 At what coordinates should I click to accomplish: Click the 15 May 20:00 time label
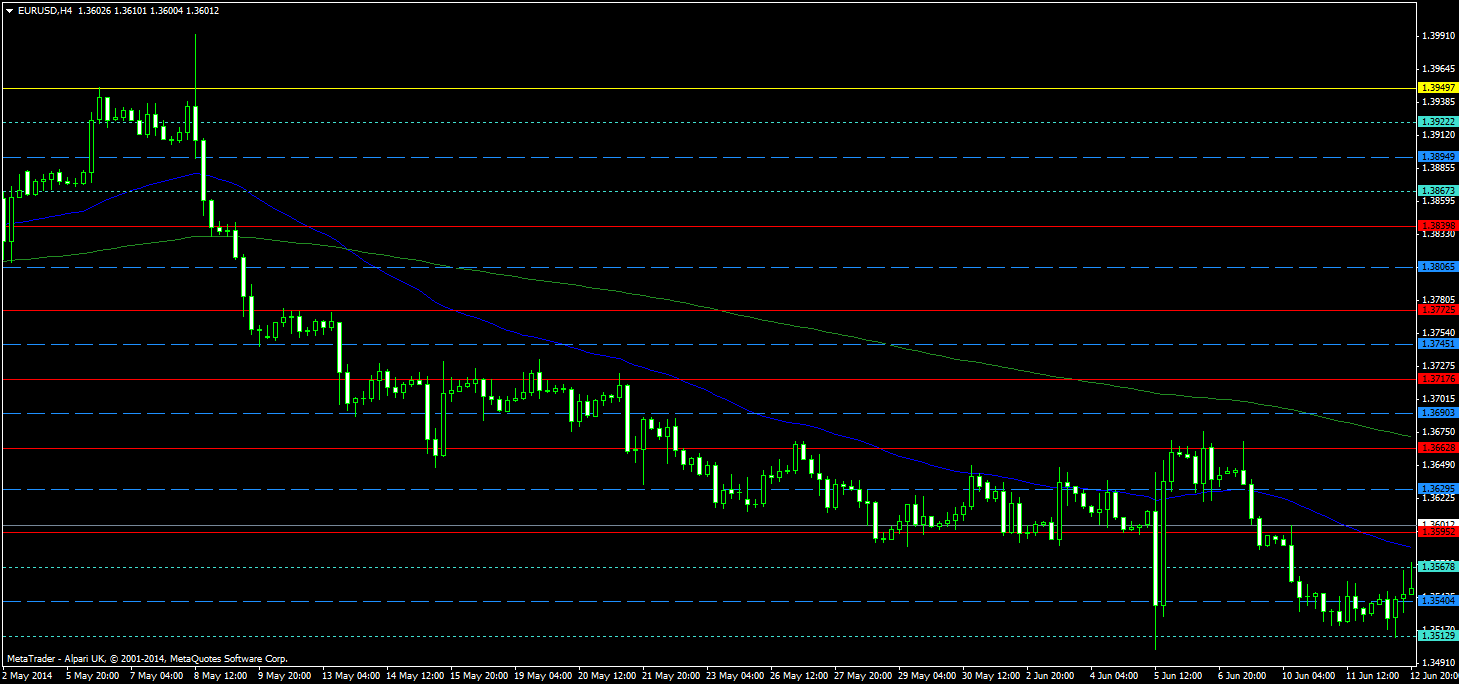(x=478, y=676)
